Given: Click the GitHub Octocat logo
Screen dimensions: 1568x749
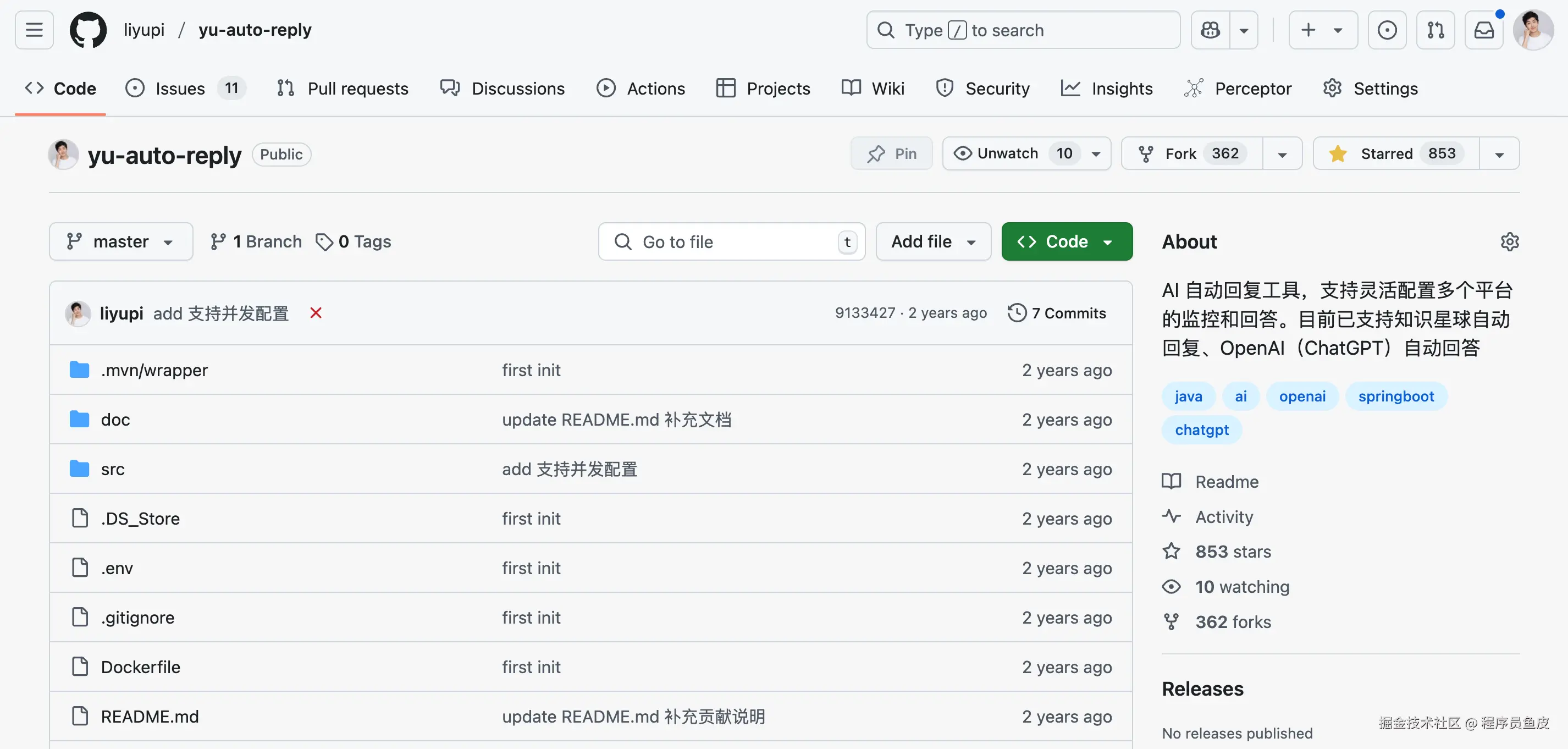Looking at the screenshot, I should tap(89, 30).
